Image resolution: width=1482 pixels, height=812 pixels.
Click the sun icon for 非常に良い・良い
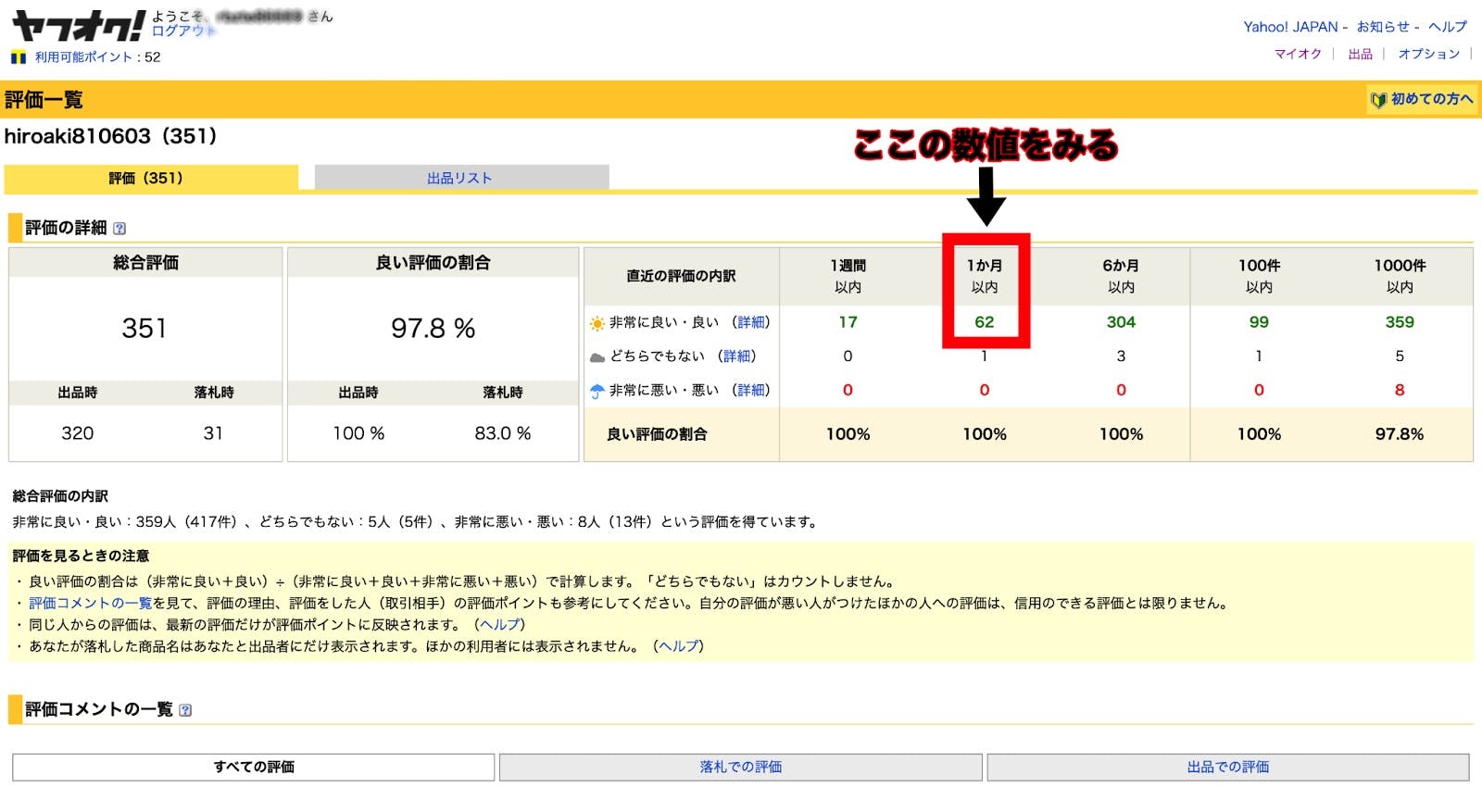[597, 323]
